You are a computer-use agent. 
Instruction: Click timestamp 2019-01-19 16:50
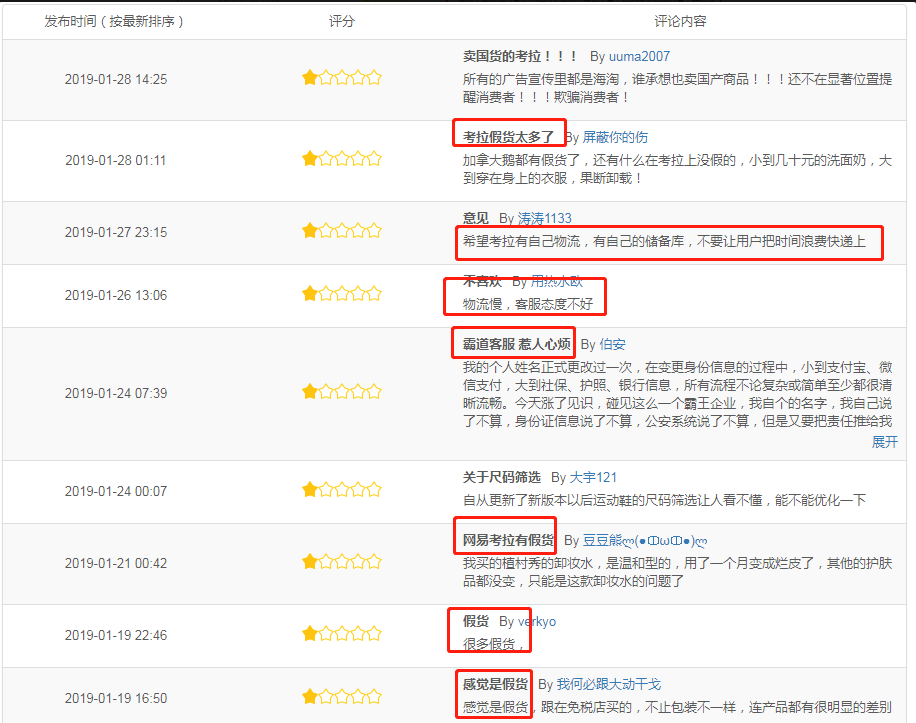(x=116, y=698)
